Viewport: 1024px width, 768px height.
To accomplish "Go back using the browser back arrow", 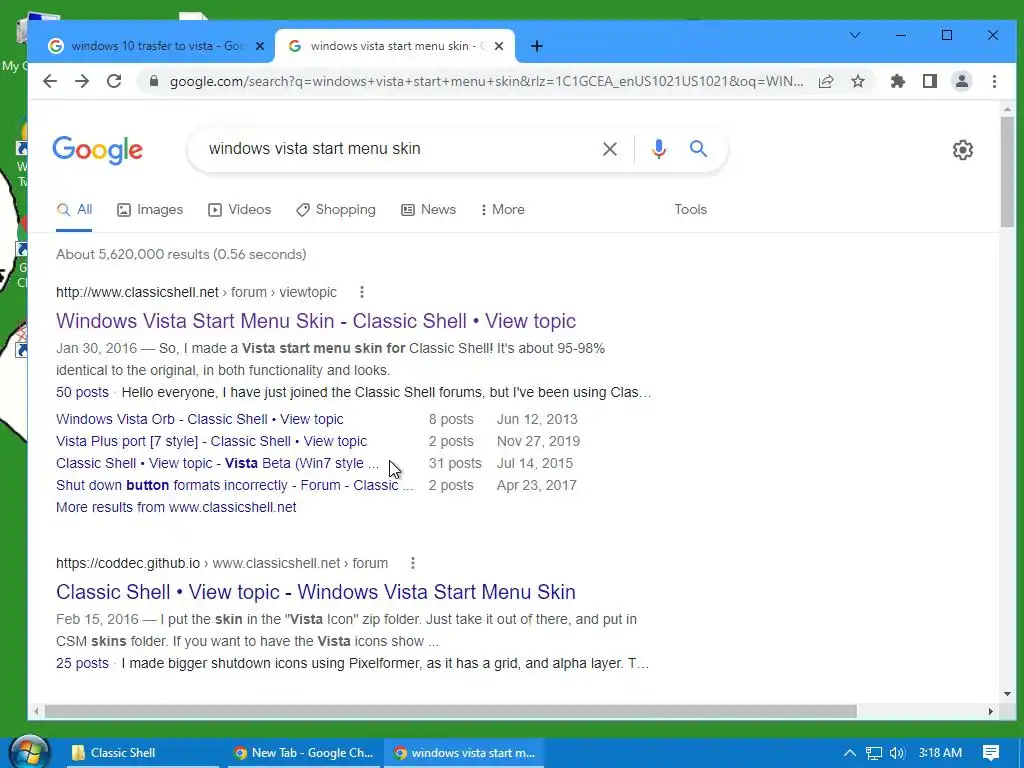I will pos(50,81).
